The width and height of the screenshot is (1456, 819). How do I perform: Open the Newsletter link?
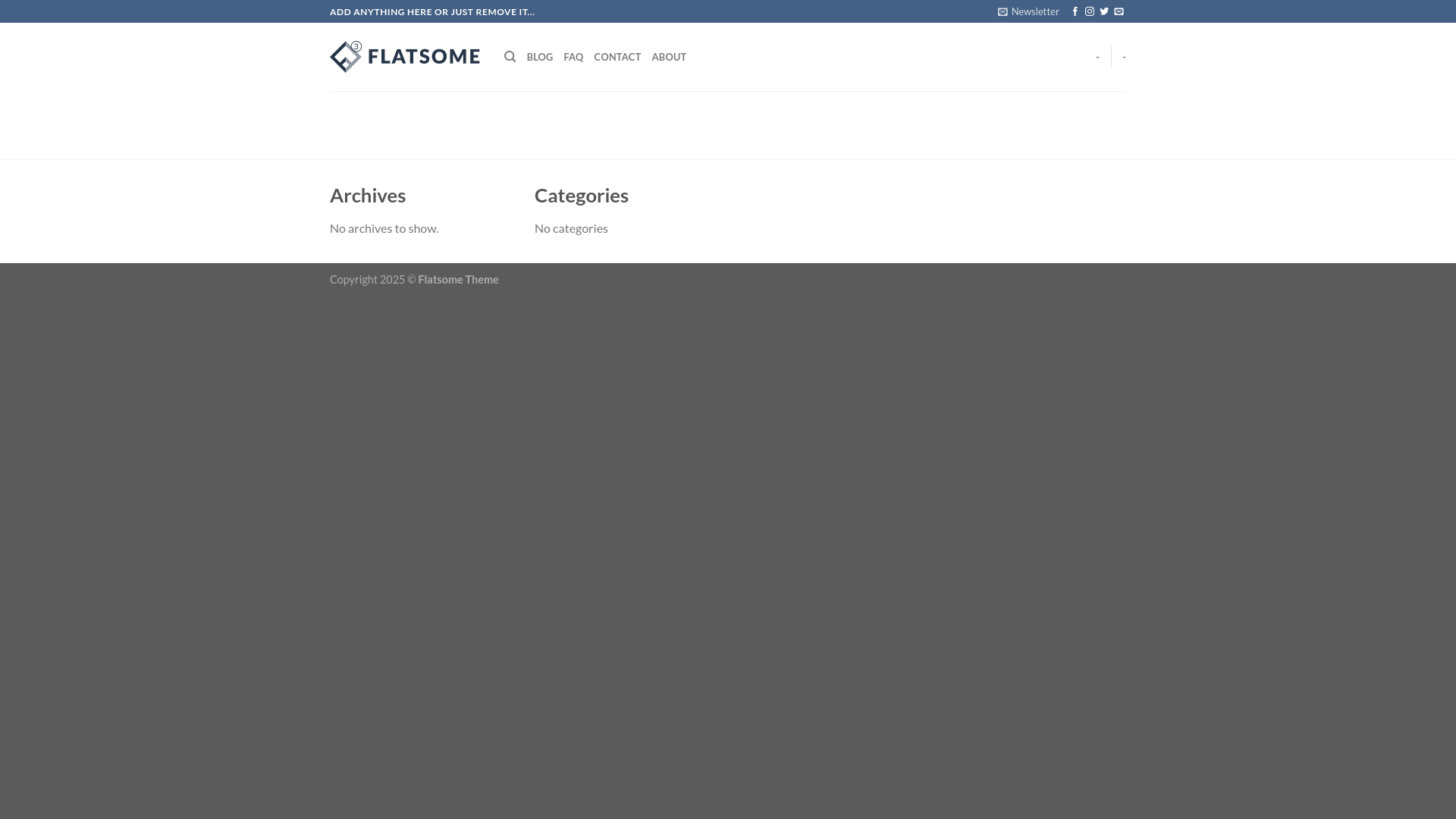click(1028, 11)
